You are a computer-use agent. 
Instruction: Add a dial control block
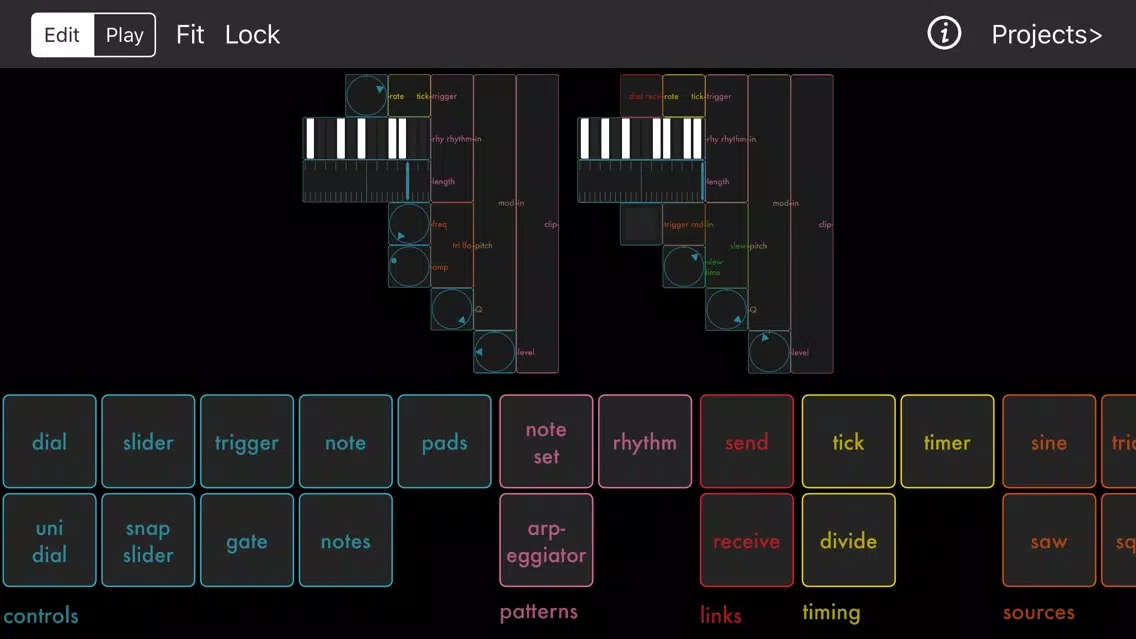(x=49, y=441)
